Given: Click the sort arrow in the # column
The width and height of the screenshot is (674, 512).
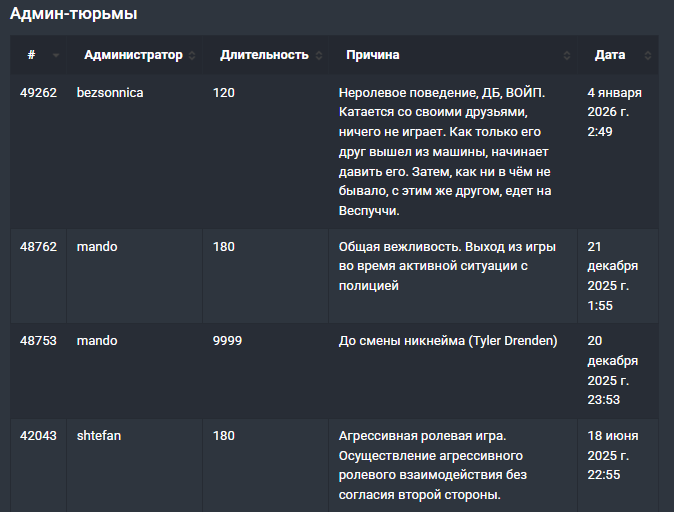Looking at the screenshot, I should point(56,55).
